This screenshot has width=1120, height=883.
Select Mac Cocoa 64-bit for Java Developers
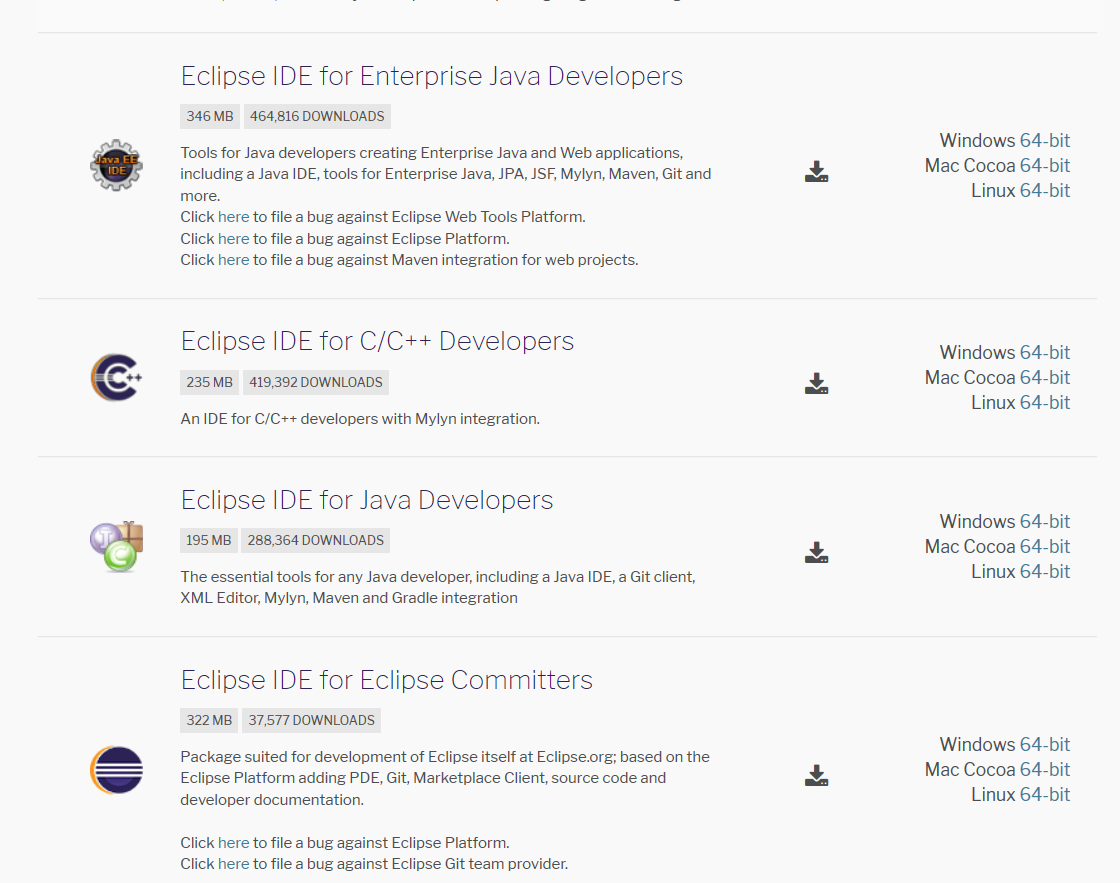(1044, 546)
